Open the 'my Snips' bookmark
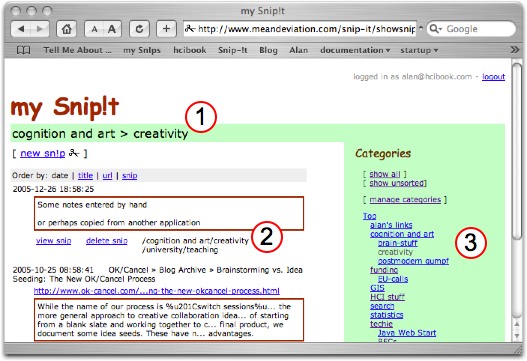Screen dimensions: 527x361 (142, 50)
